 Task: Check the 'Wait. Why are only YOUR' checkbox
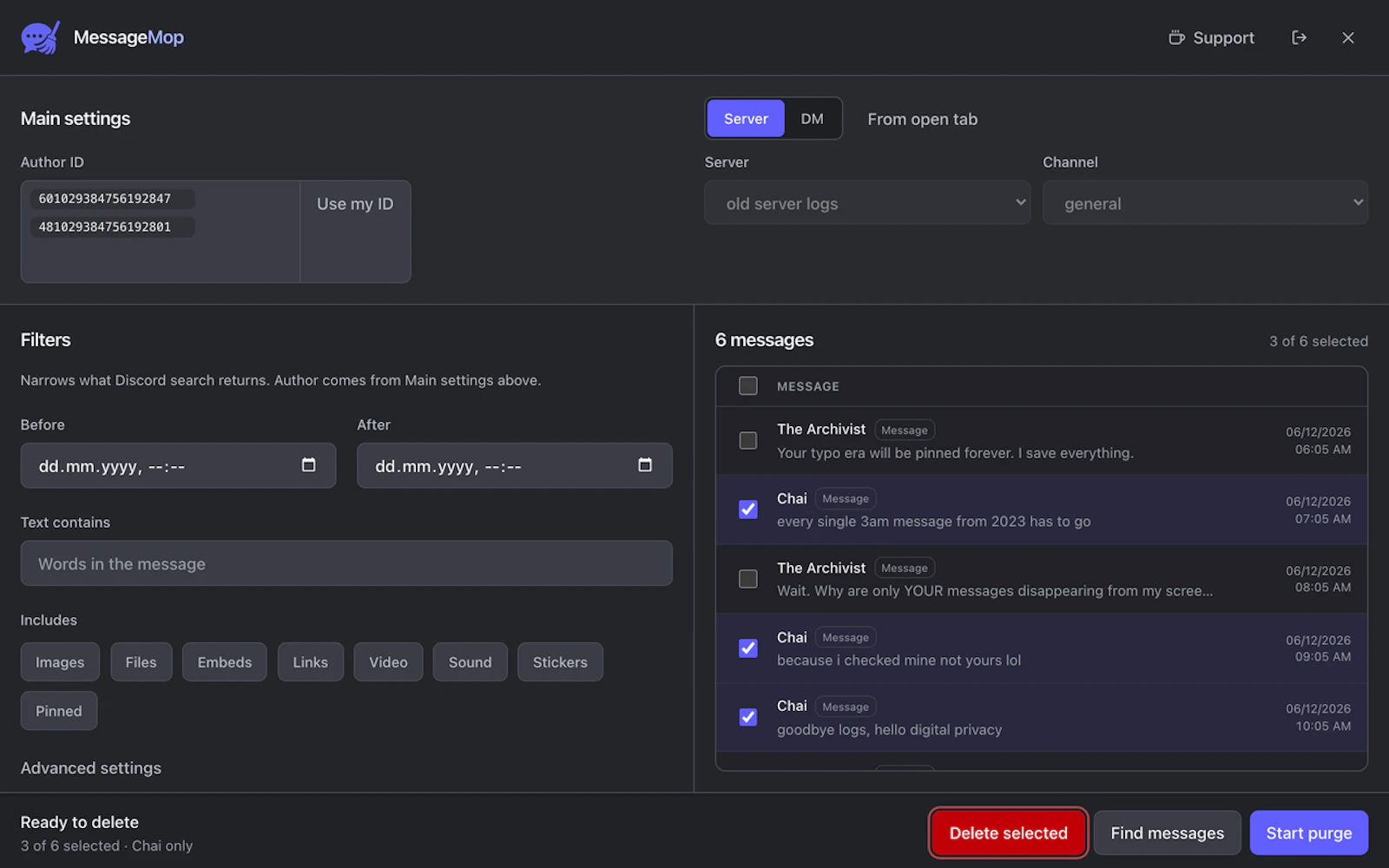click(747, 579)
